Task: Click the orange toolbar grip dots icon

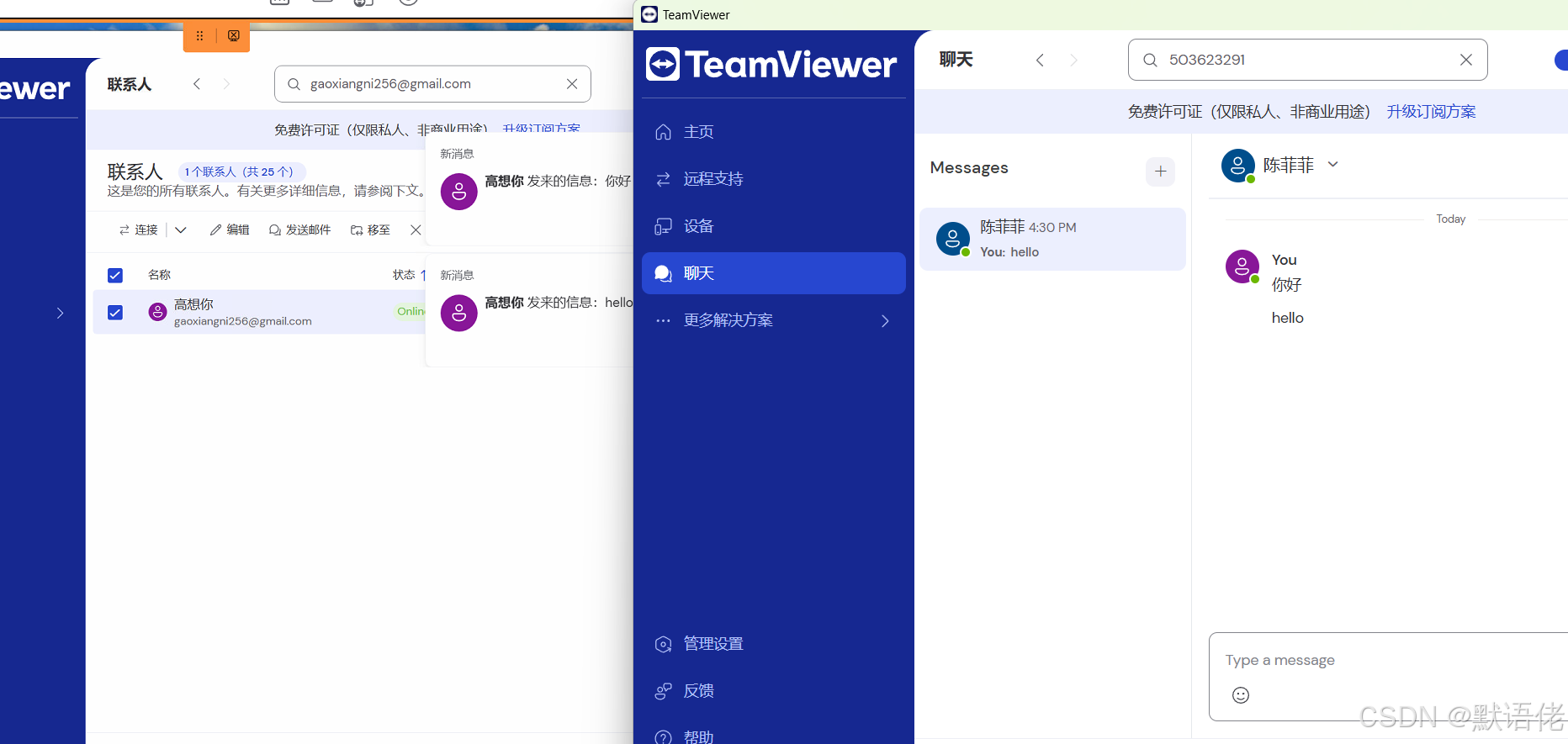Action: [199, 36]
